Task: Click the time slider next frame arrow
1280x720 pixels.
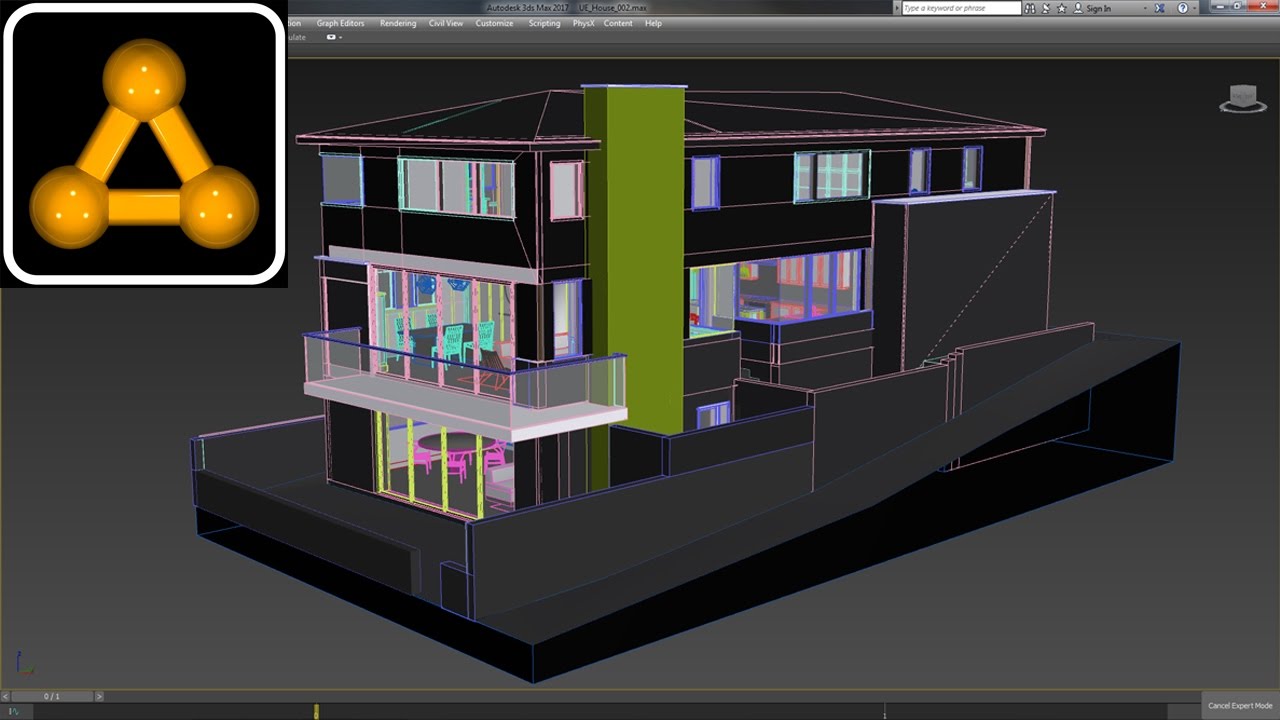Action: coord(98,696)
